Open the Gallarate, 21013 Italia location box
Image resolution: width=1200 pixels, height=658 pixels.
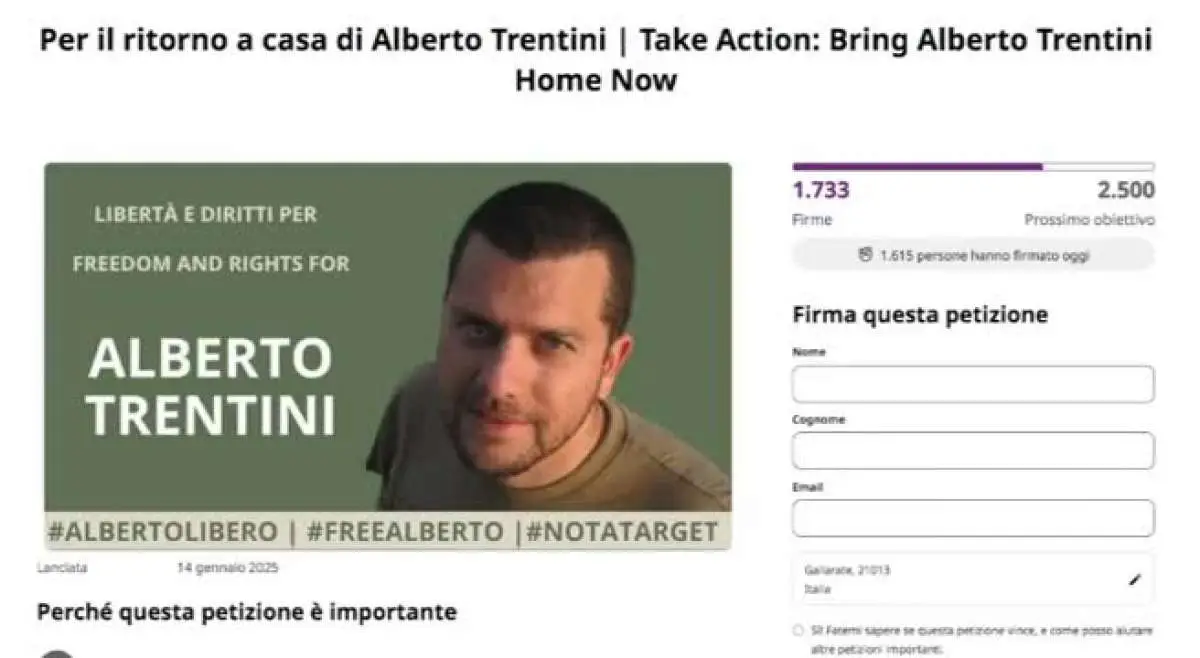pyautogui.click(x=973, y=579)
